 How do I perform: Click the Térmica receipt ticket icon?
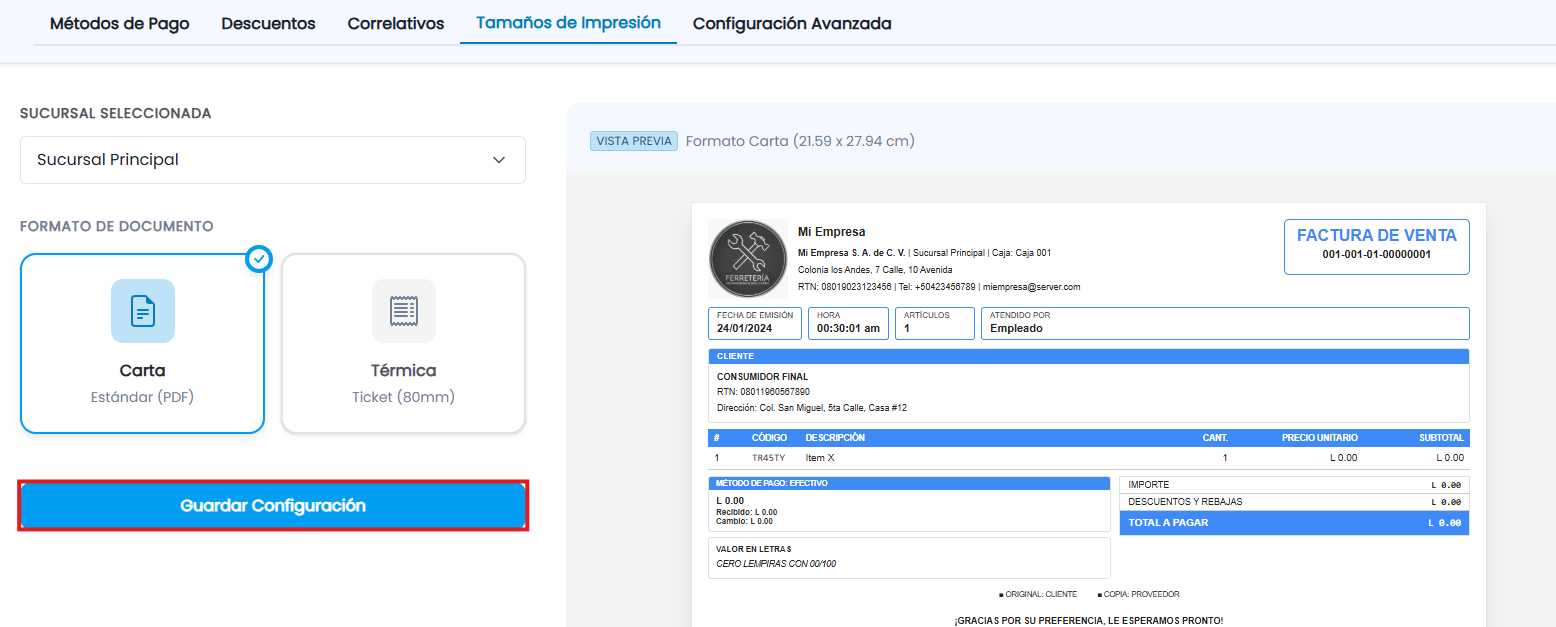tap(404, 311)
